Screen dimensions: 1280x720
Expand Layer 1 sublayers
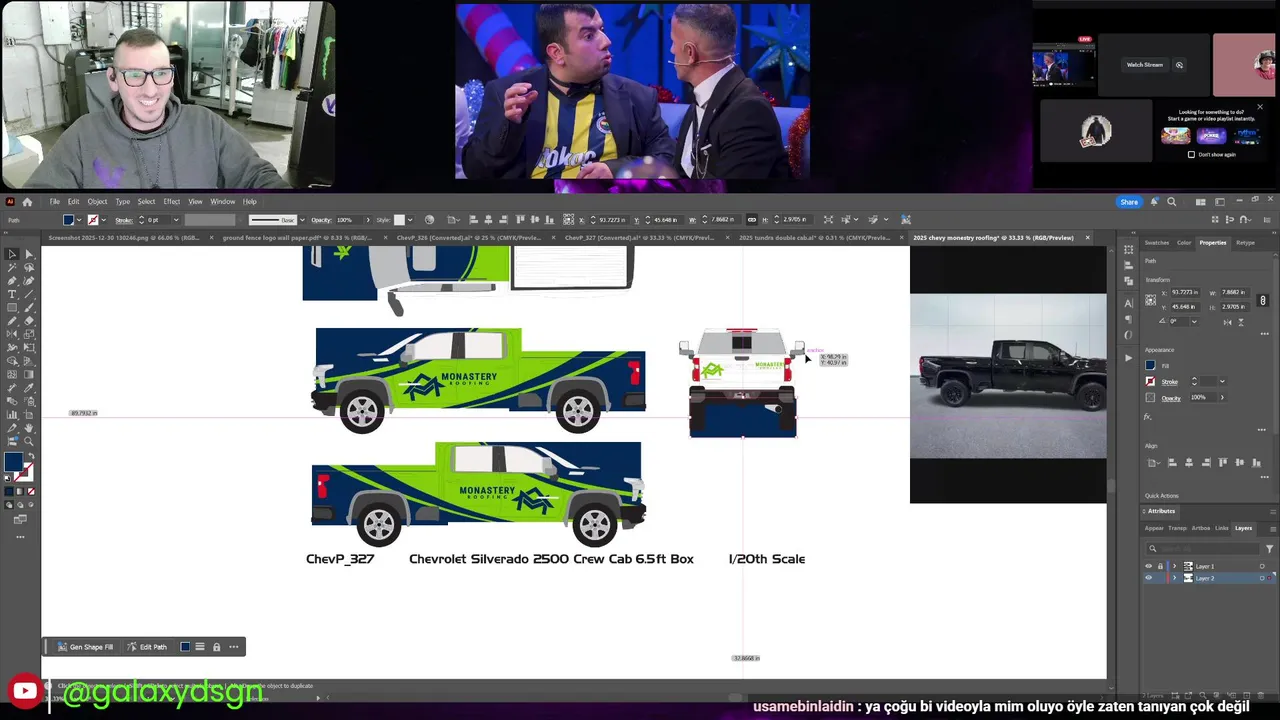pyautogui.click(x=1174, y=566)
